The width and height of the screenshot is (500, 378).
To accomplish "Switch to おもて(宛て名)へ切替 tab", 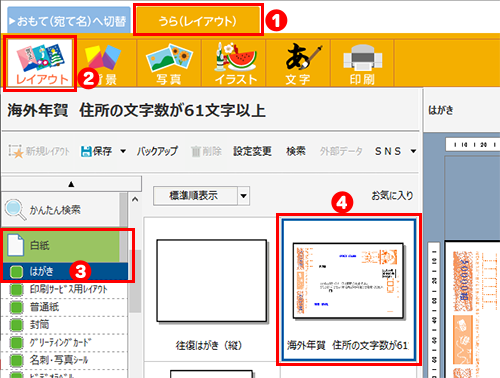I will 69,21.
